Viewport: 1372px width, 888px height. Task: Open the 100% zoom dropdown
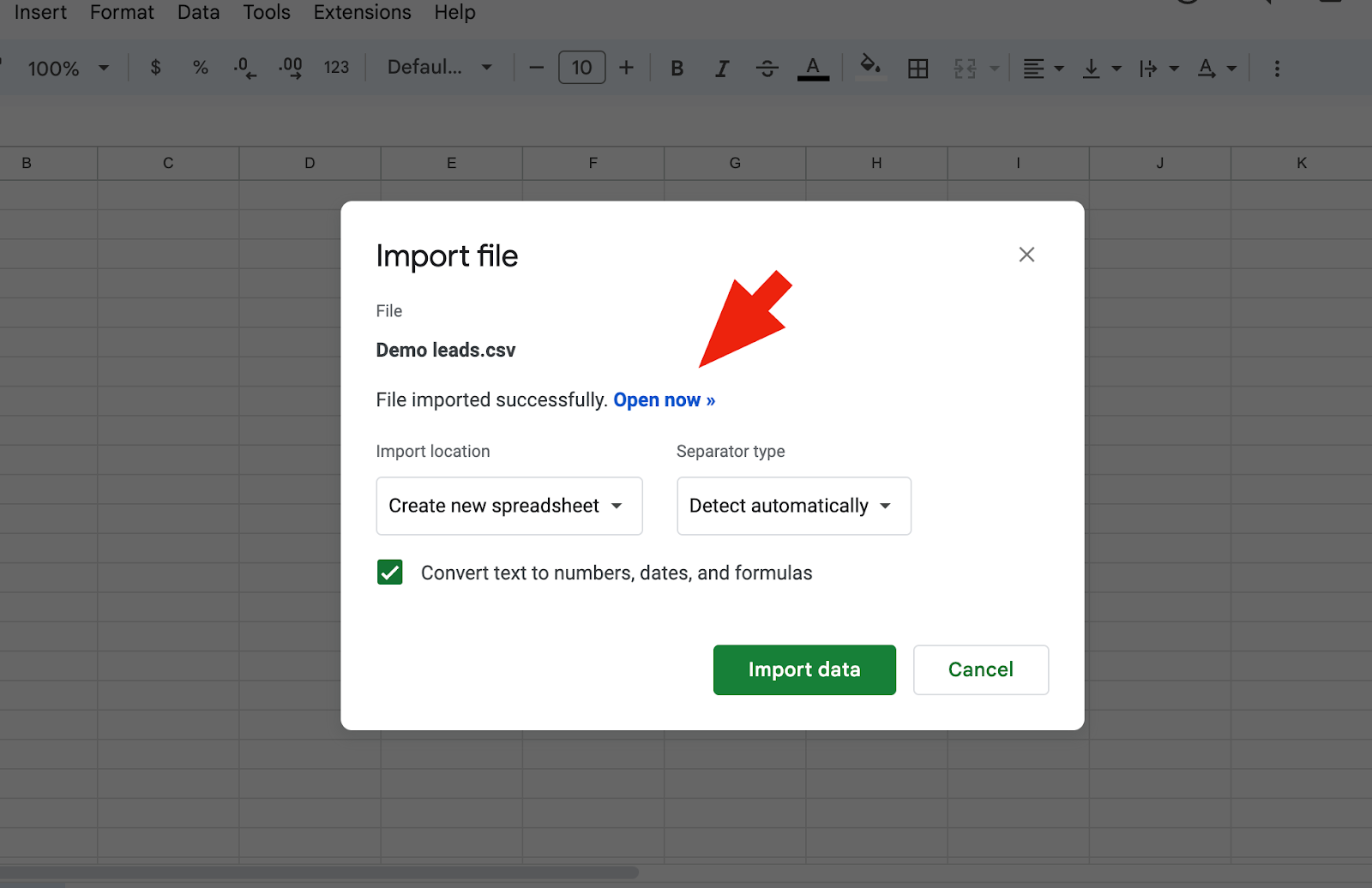coord(69,69)
